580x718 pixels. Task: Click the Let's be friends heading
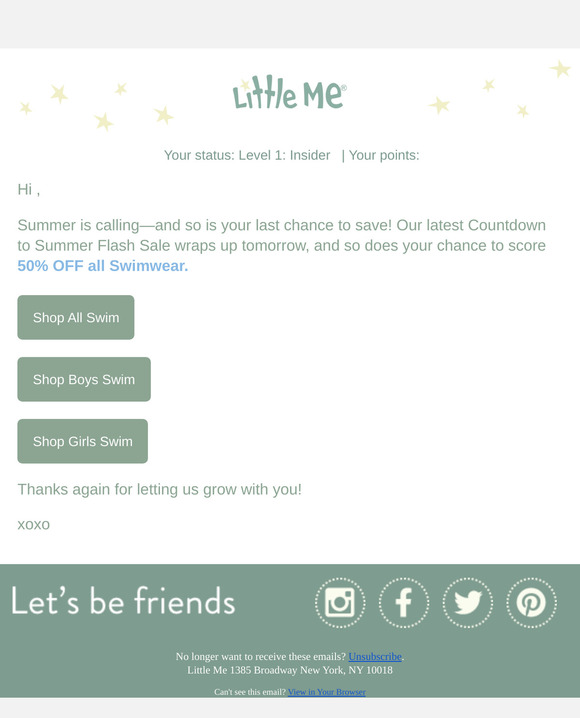point(123,600)
